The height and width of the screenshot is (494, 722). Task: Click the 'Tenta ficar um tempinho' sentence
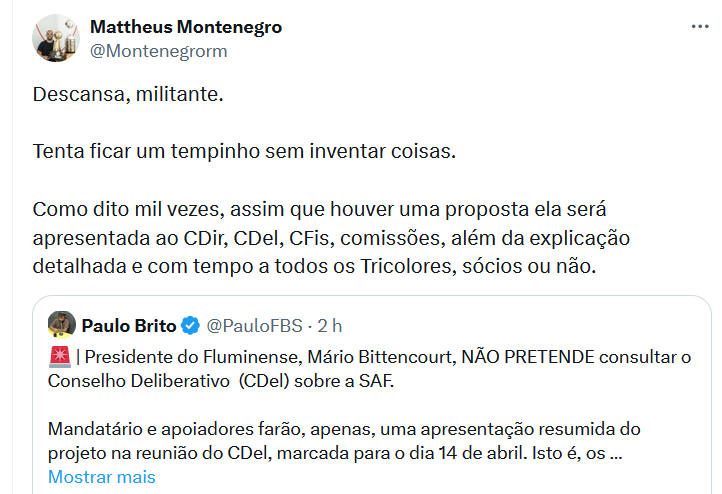tap(245, 151)
